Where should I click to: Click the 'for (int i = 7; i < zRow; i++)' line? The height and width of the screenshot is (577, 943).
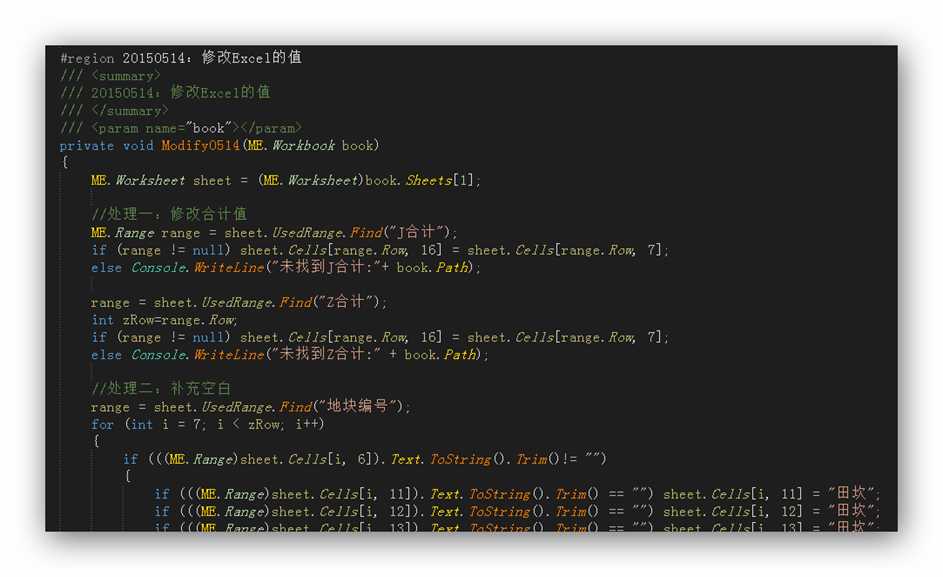click(208, 424)
